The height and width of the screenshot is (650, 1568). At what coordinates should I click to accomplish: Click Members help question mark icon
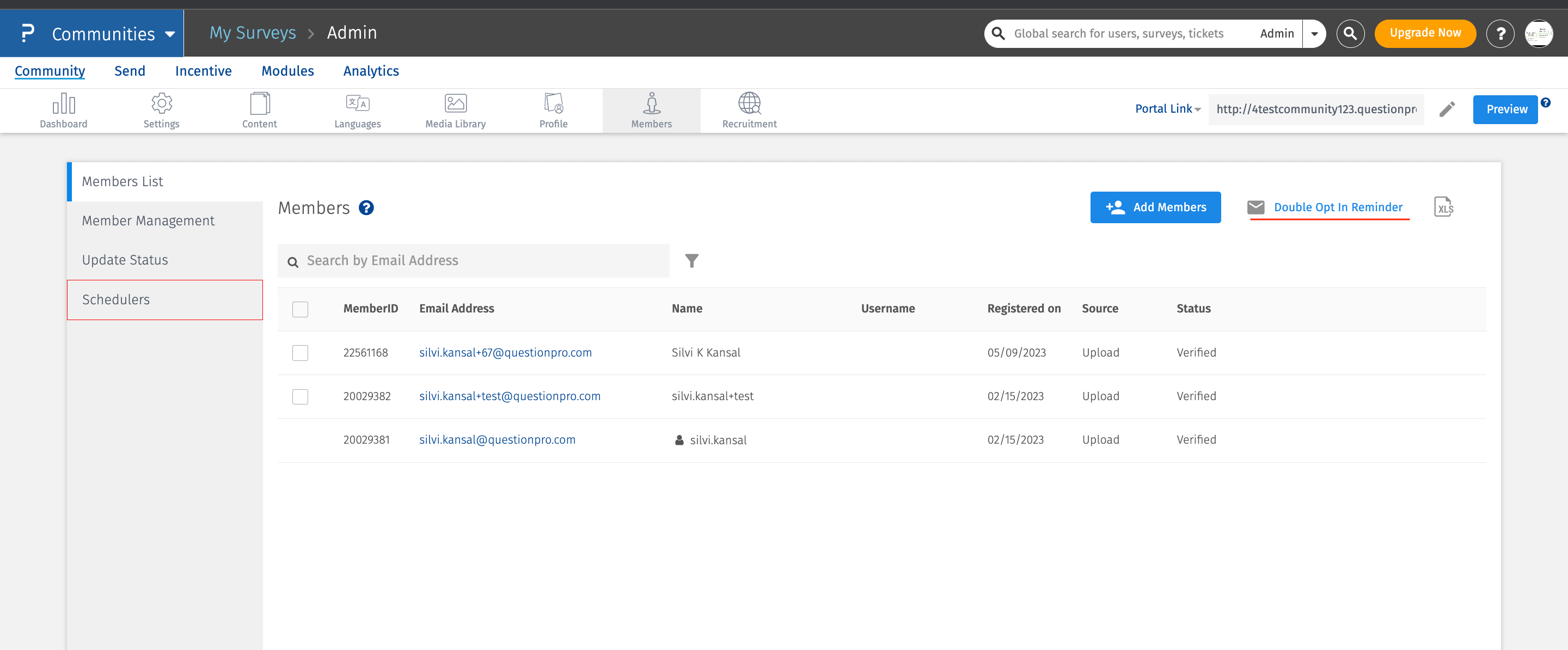pyautogui.click(x=366, y=208)
